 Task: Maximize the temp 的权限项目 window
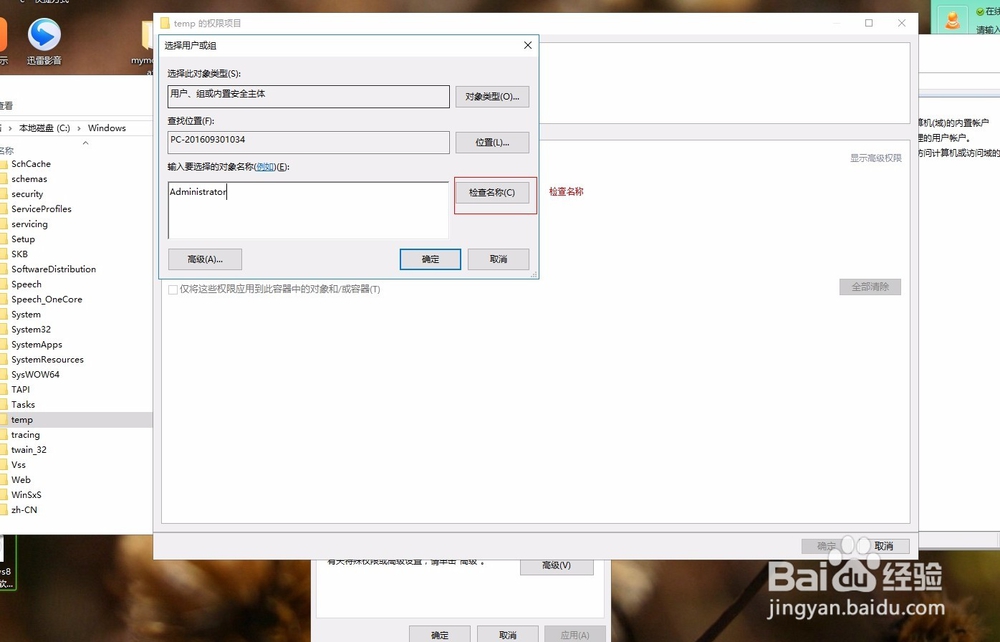[869, 23]
